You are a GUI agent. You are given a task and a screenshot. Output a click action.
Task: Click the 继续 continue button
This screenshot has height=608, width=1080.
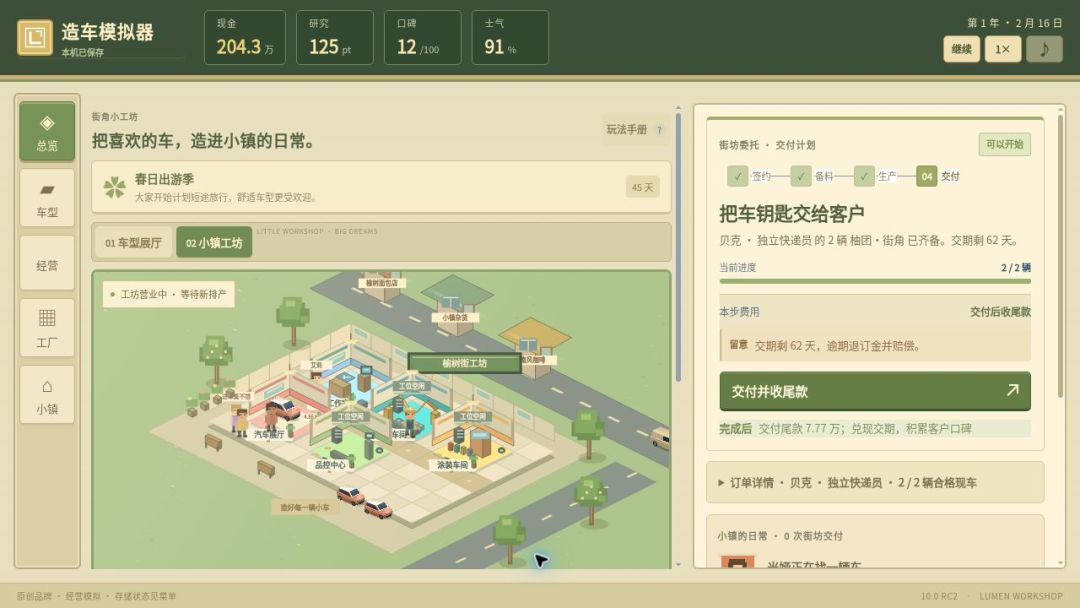[x=962, y=49]
